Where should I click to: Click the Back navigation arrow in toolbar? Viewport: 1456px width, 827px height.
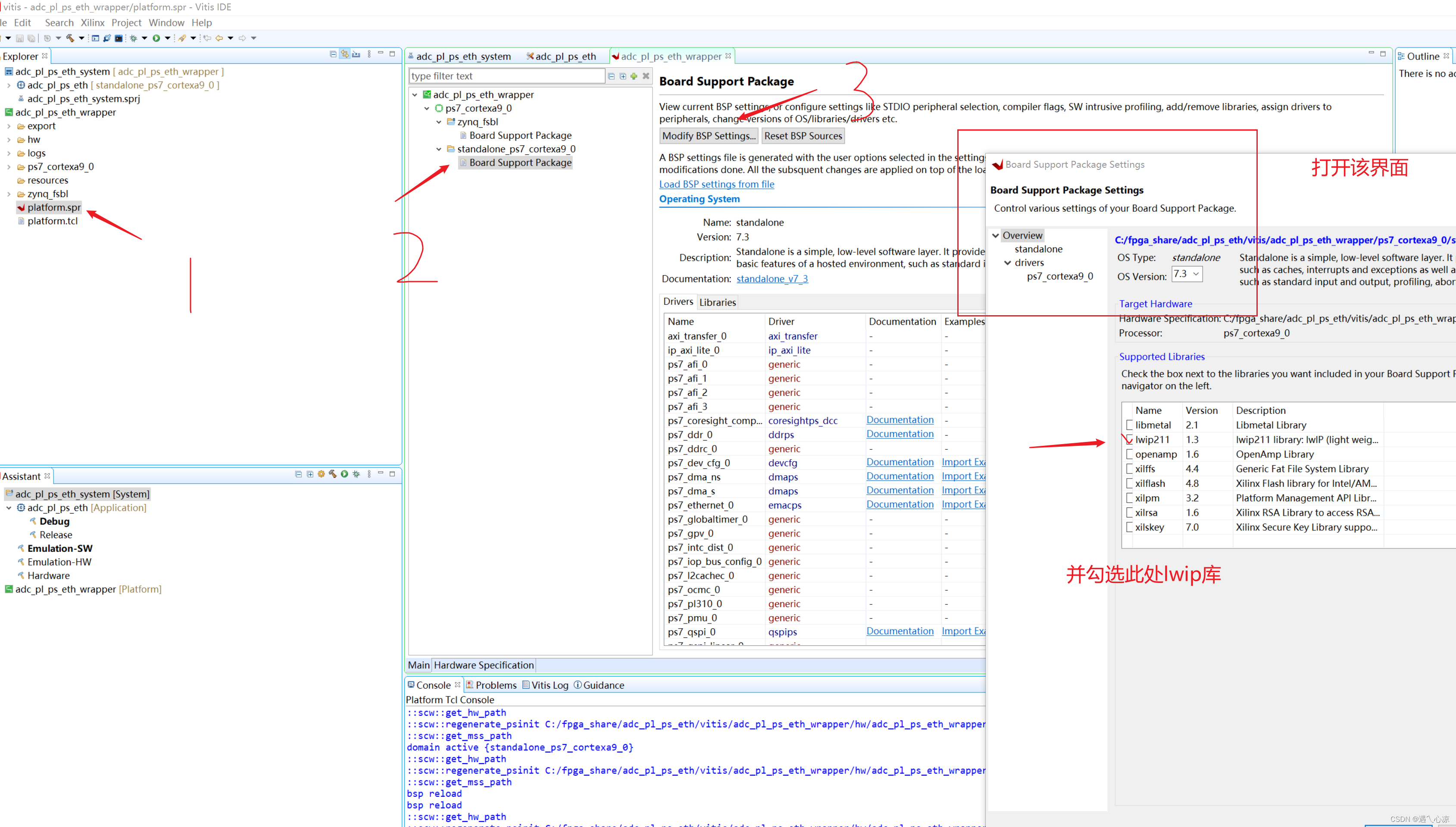[219, 38]
